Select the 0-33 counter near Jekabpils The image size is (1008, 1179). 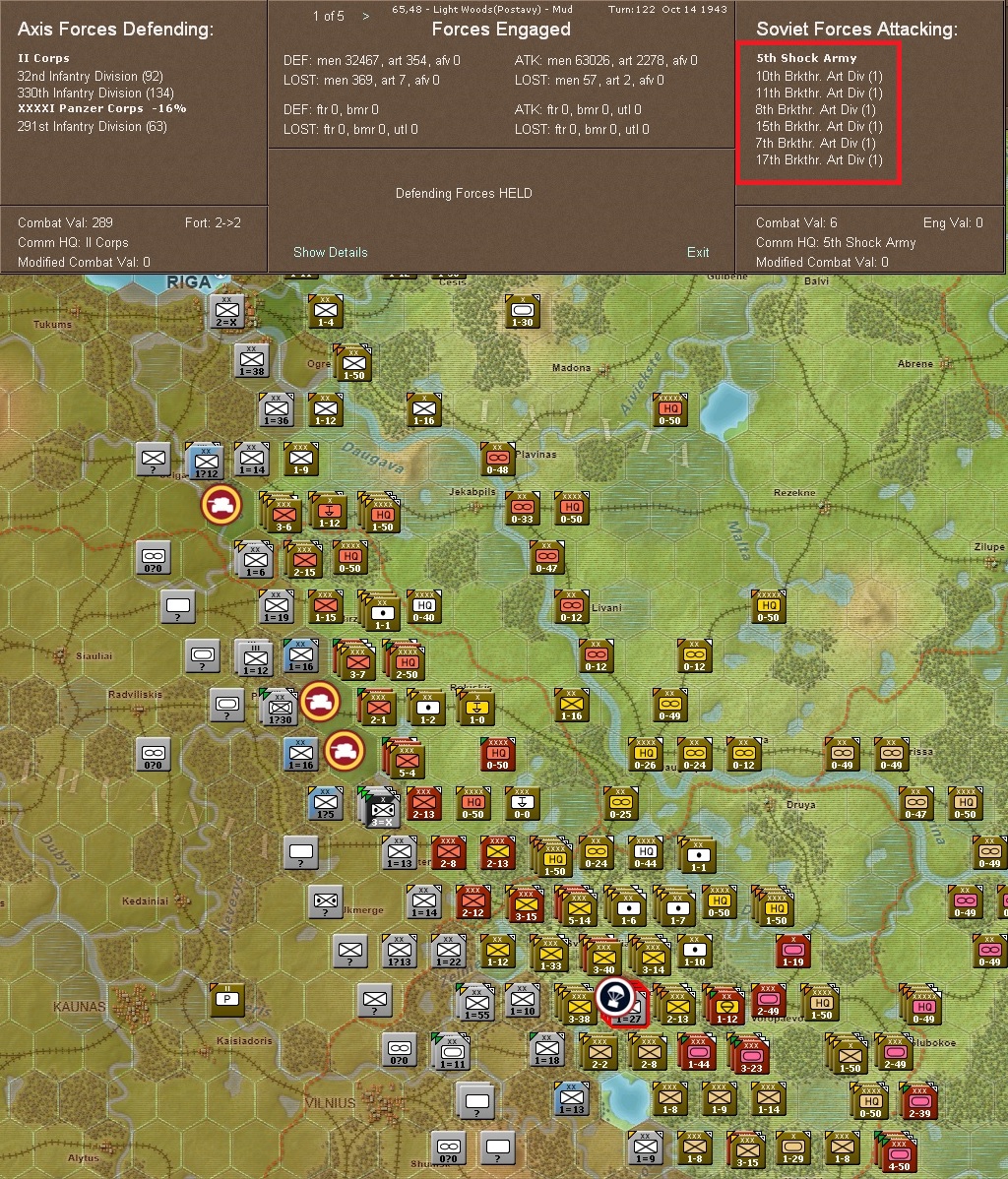pos(522,509)
